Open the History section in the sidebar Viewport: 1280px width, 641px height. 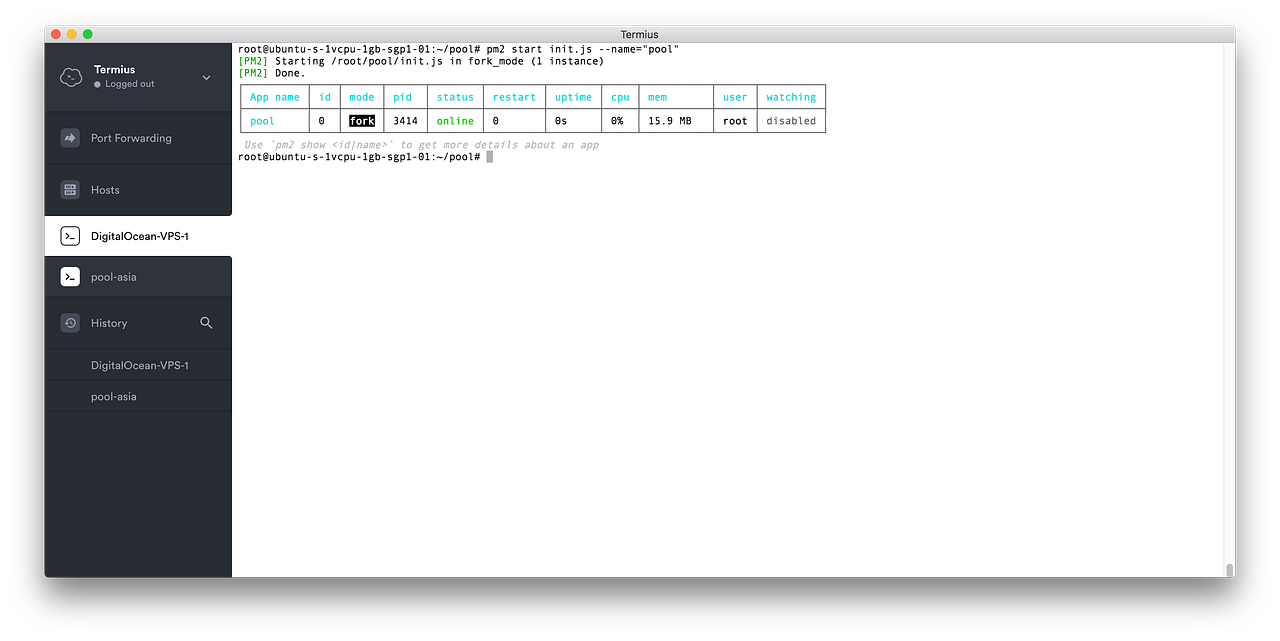pos(110,322)
